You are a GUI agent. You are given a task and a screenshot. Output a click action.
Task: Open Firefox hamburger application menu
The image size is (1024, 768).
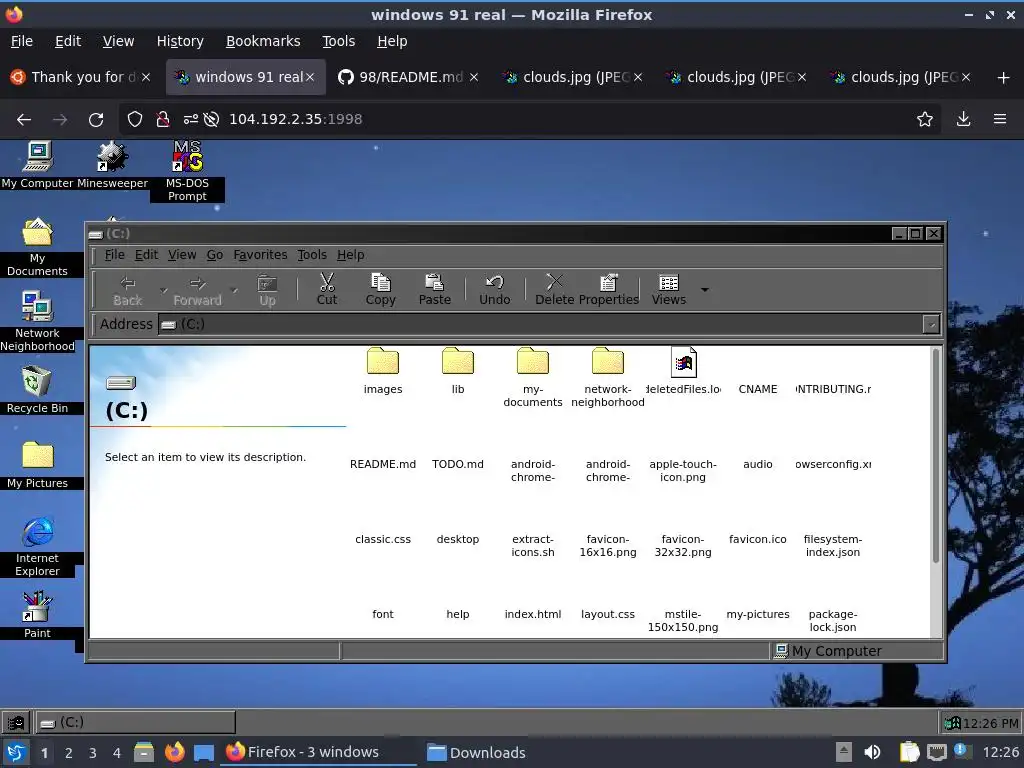(x=1000, y=120)
